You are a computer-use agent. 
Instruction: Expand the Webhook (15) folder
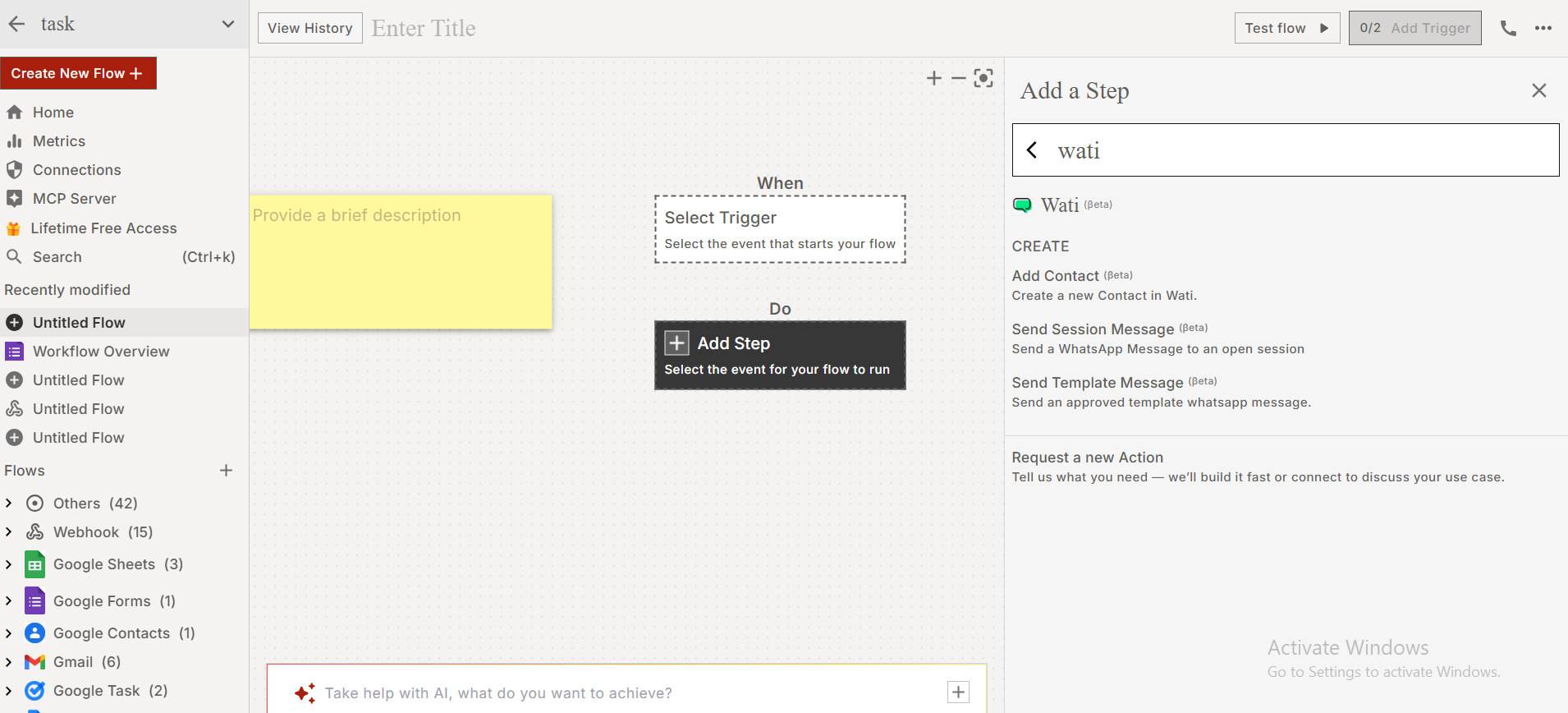click(9, 532)
